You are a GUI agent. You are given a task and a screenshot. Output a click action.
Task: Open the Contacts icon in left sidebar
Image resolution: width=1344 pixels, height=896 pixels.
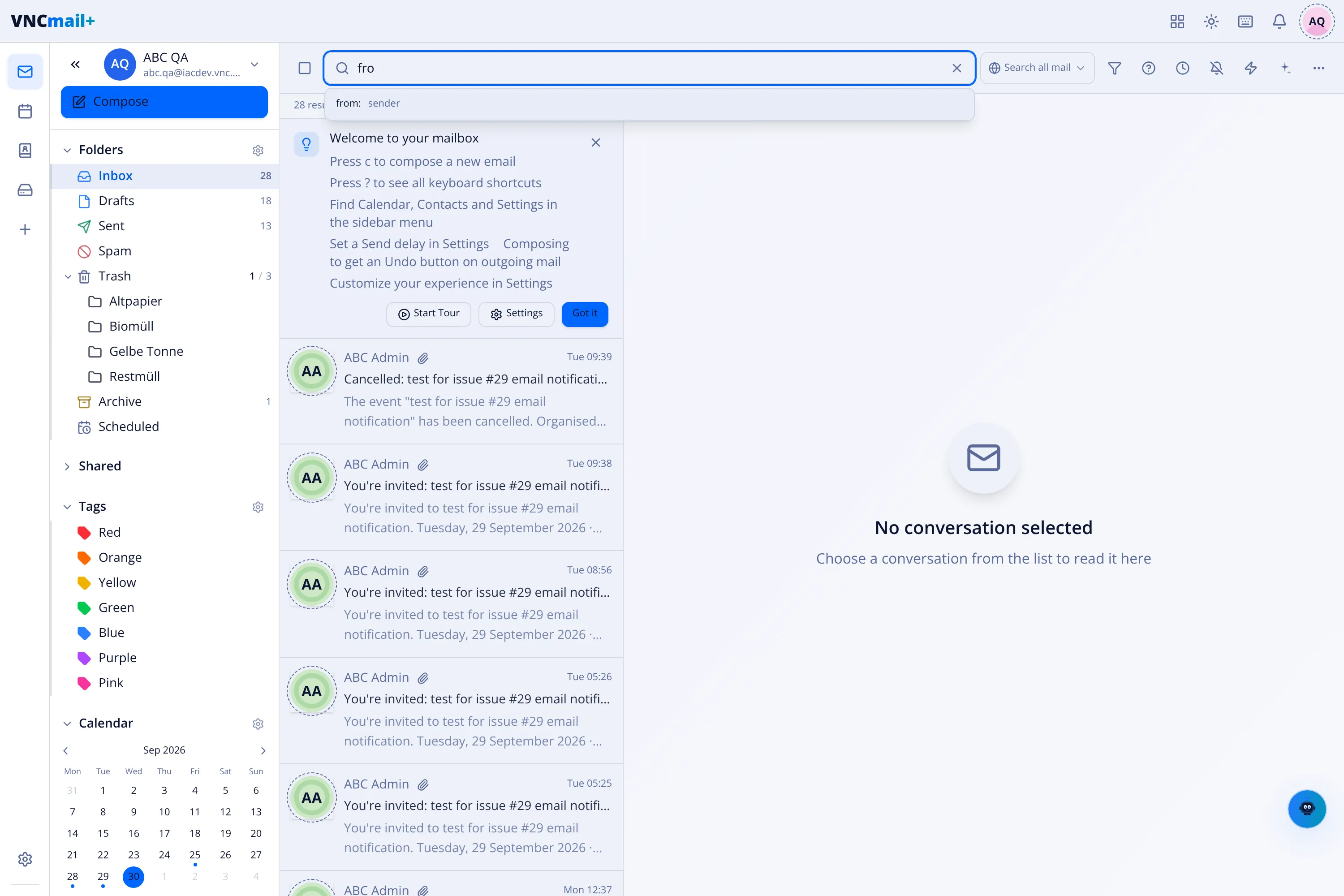(25, 150)
